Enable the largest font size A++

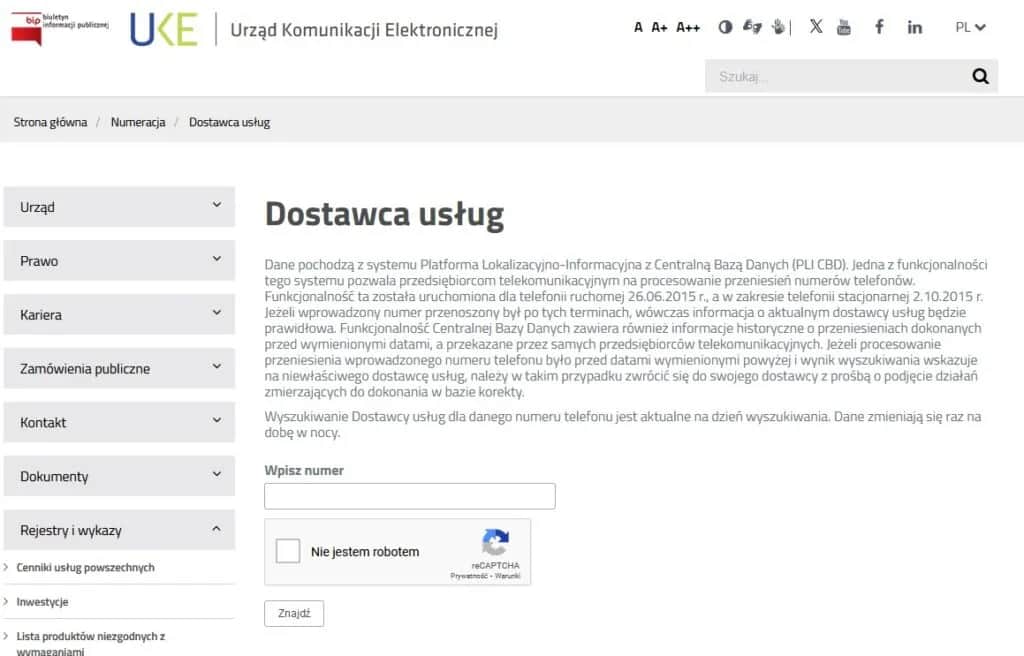click(x=689, y=27)
